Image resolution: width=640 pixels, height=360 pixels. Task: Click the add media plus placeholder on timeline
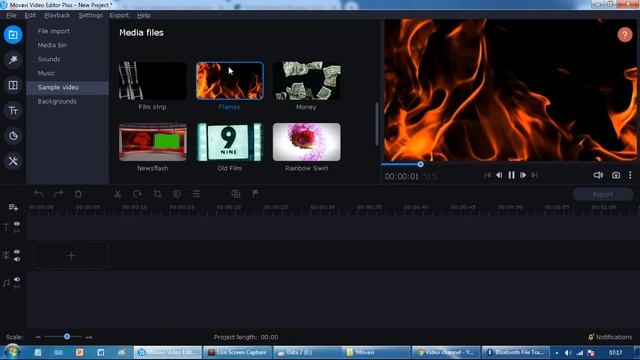[x=71, y=256]
